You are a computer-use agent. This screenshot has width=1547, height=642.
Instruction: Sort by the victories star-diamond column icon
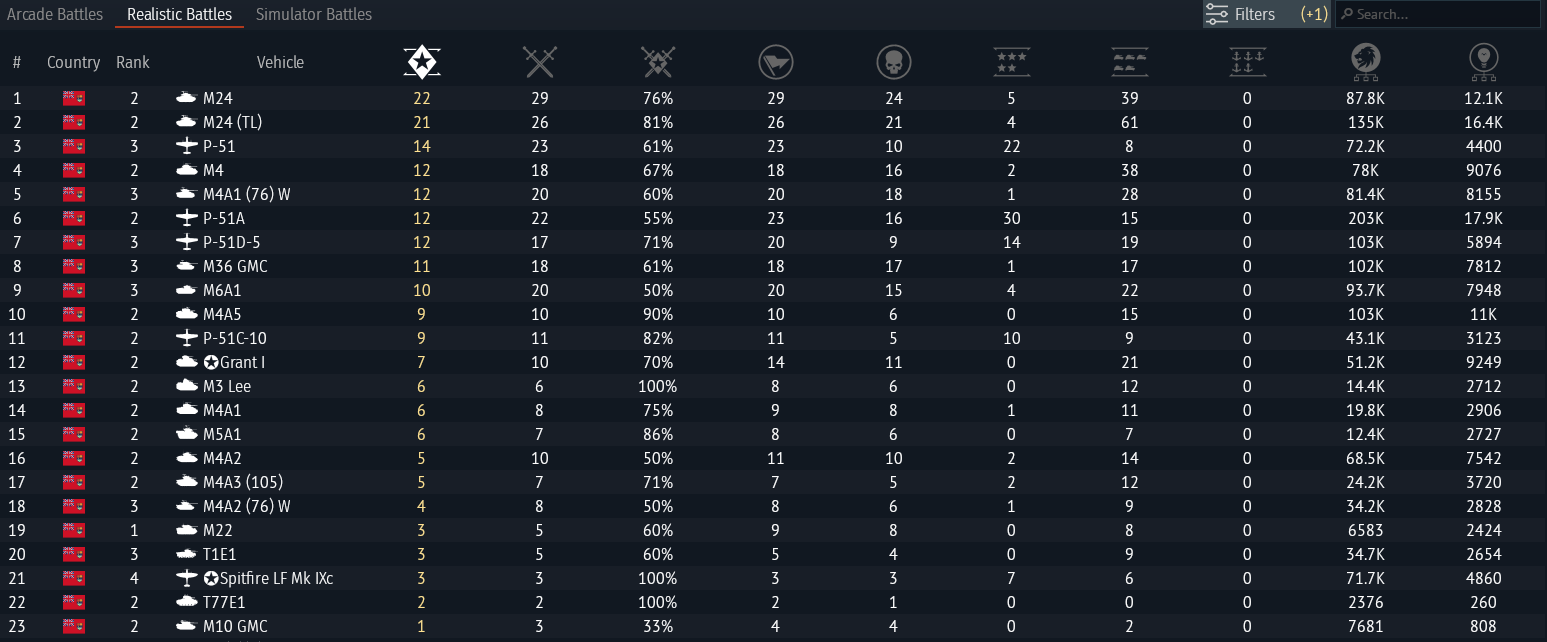click(421, 62)
